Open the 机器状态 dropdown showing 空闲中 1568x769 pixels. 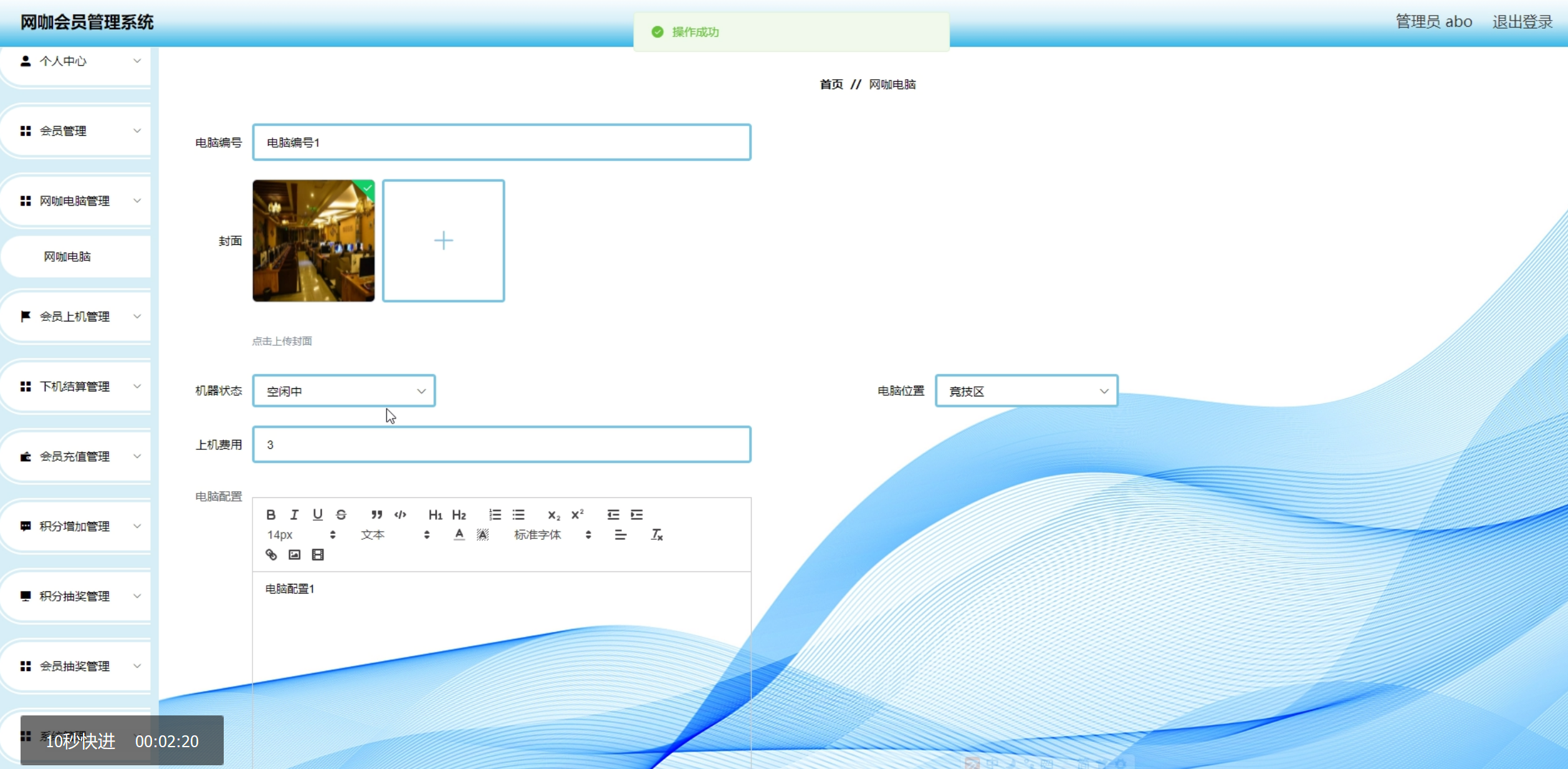tap(344, 391)
